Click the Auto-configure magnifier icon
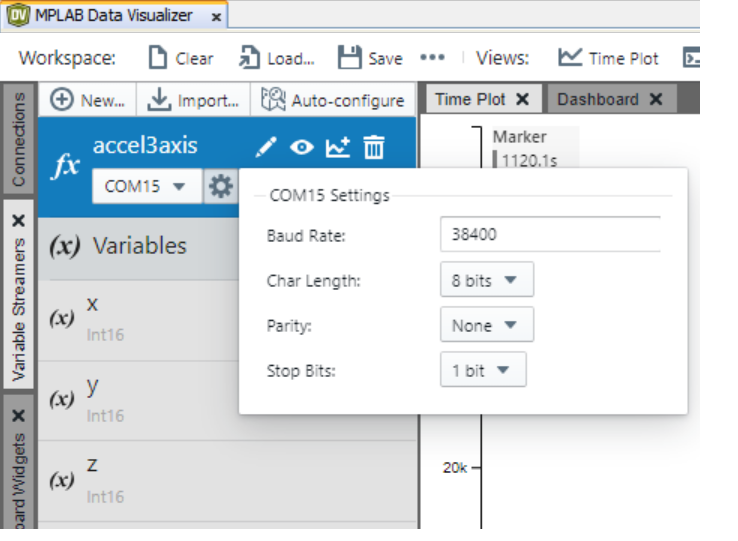The image size is (738, 541). coord(273,99)
